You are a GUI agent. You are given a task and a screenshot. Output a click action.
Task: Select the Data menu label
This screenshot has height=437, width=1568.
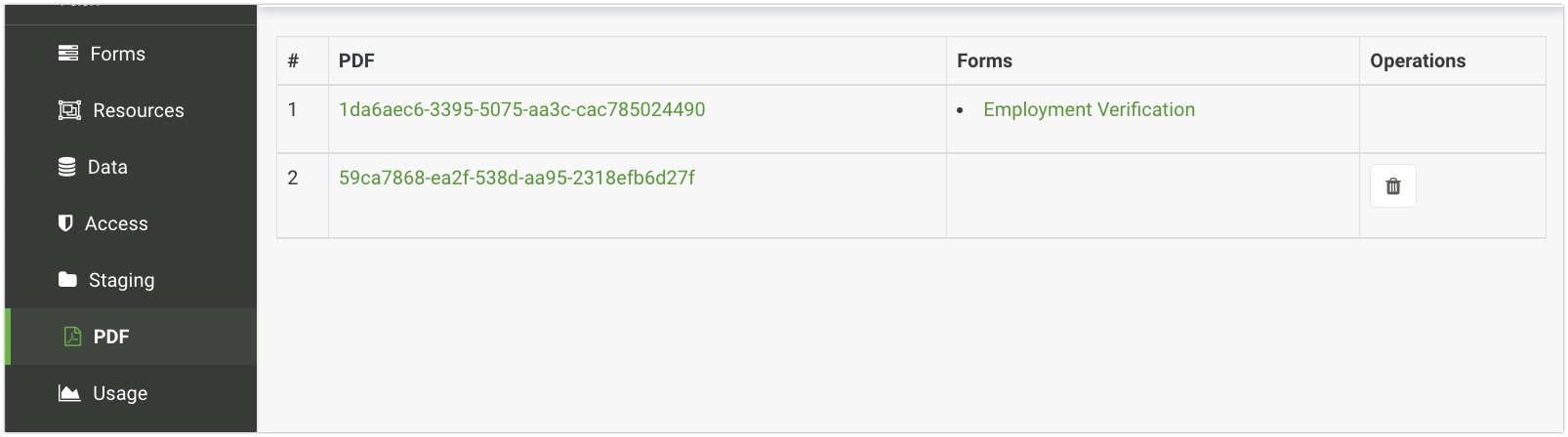pyautogui.click(x=107, y=168)
